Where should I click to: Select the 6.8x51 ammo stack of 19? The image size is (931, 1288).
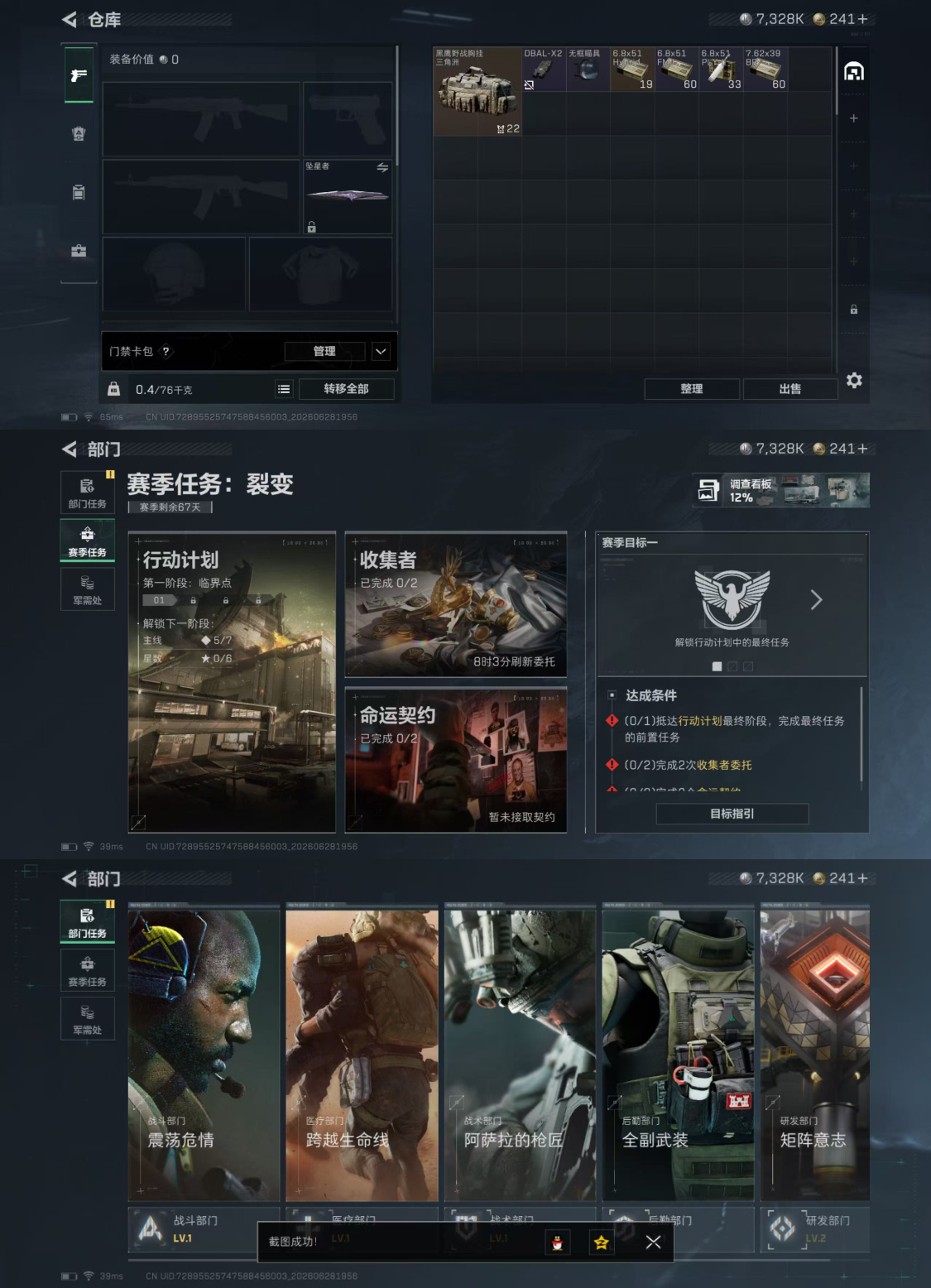coord(633,69)
